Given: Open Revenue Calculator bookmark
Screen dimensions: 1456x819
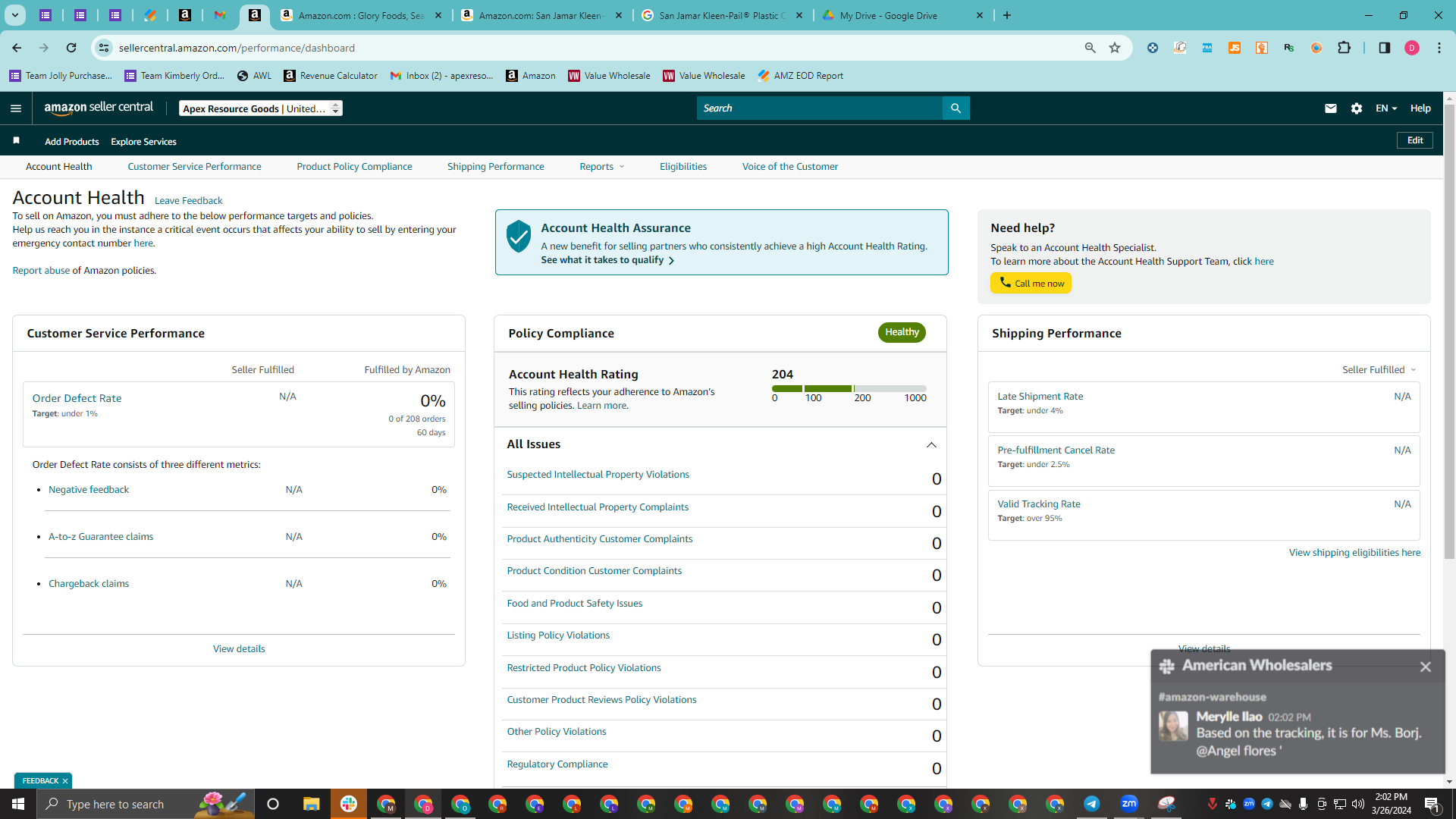Looking at the screenshot, I should tap(331, 76).
